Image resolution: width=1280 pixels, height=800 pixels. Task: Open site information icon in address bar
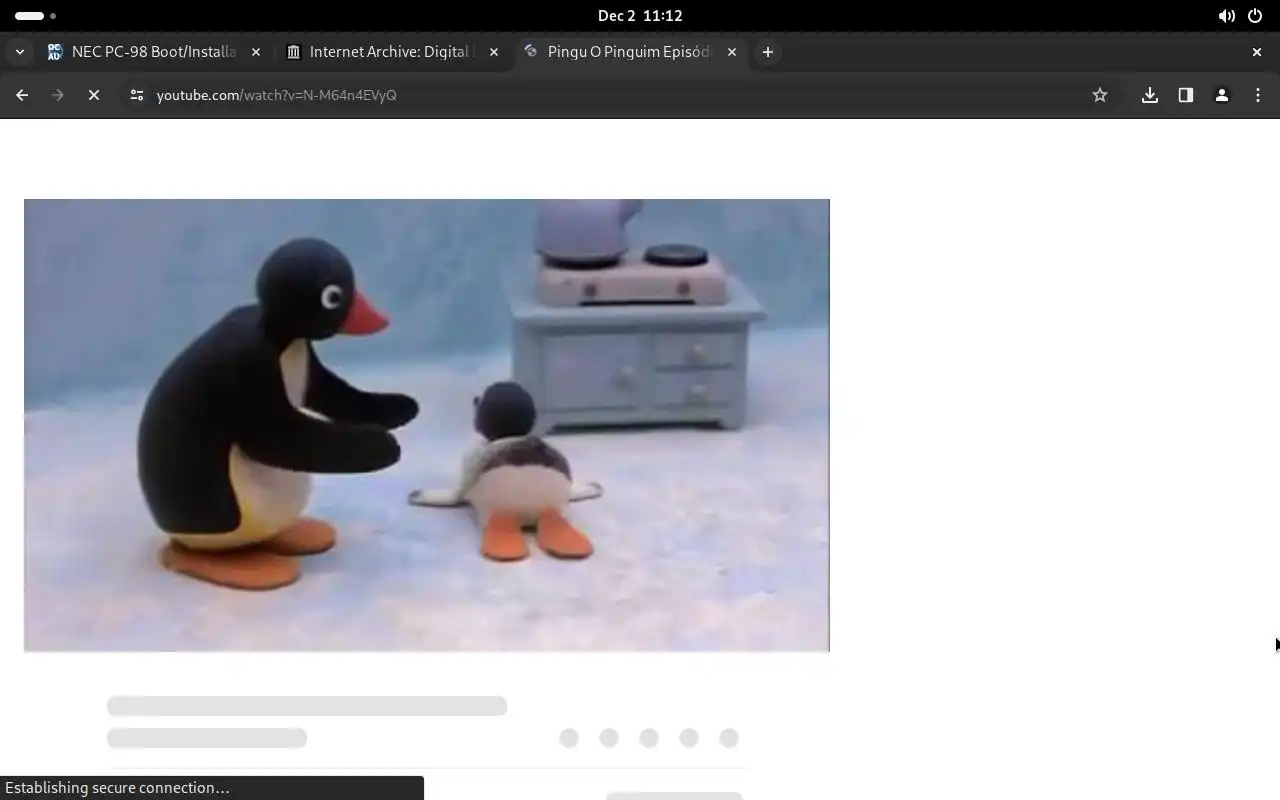tap(137, 95)
